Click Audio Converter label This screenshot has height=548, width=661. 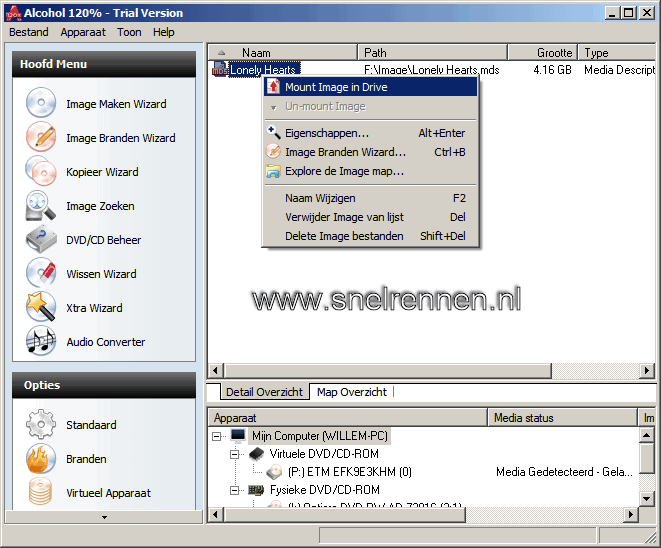(x=105, y=342)
